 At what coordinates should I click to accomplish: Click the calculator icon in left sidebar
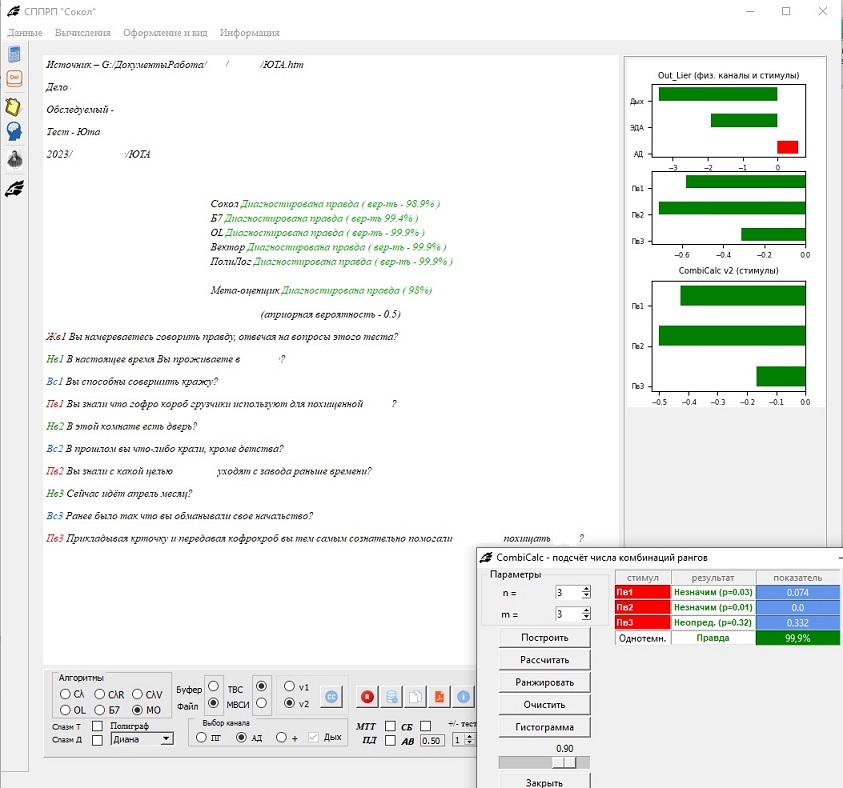pos(15,54)
